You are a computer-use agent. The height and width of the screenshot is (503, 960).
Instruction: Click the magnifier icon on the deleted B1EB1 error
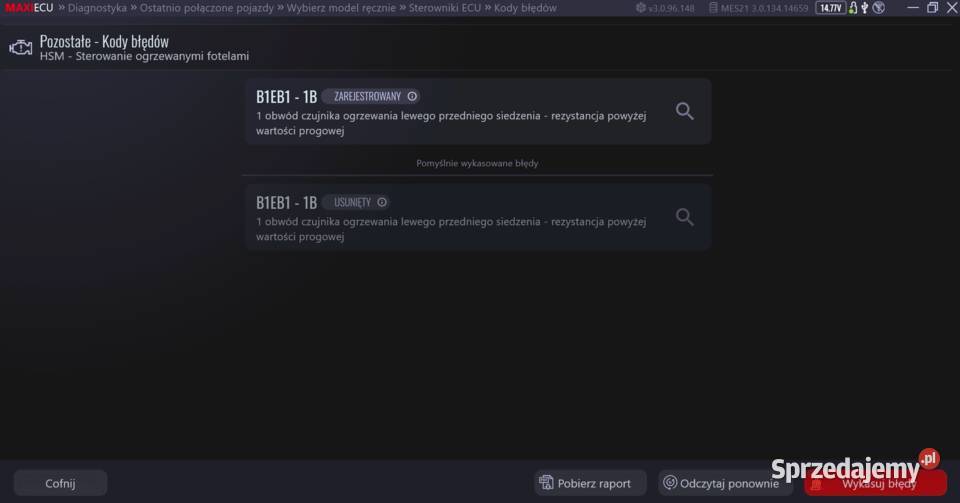pos(684,216)
